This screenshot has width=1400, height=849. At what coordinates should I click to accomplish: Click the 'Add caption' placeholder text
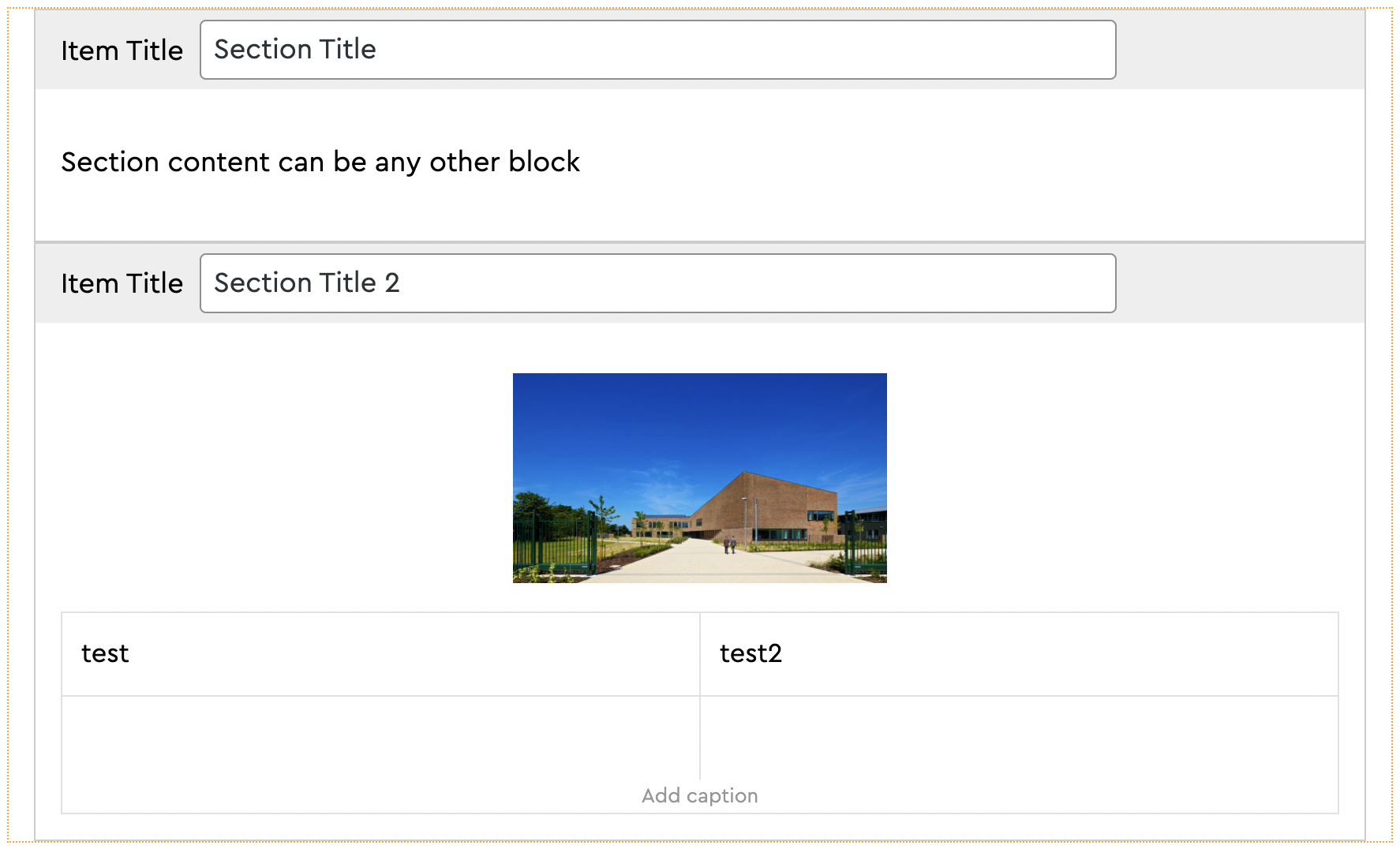click(x=699, y=795)
